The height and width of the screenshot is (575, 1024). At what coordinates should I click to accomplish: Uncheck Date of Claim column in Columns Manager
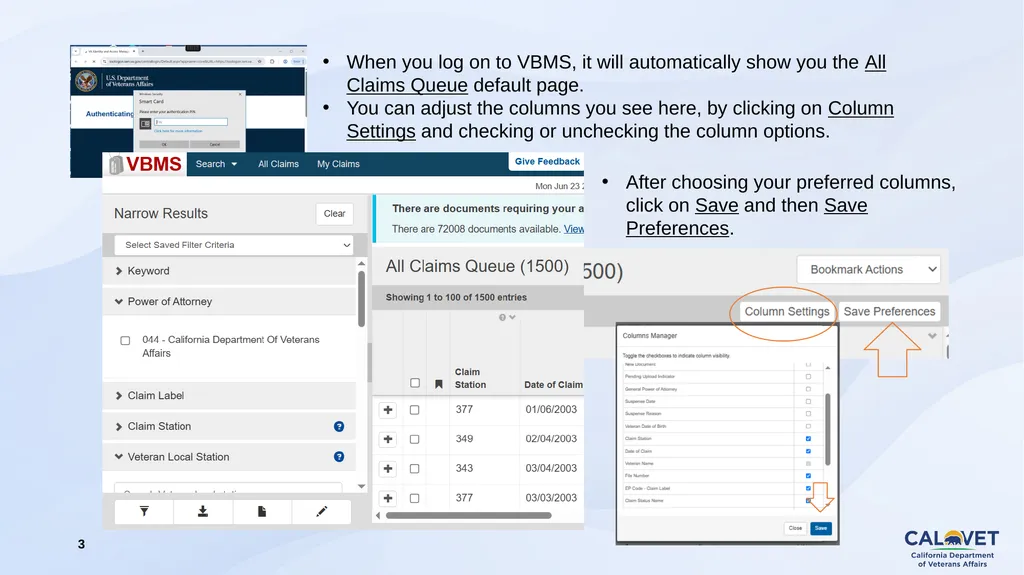[808, 451]
